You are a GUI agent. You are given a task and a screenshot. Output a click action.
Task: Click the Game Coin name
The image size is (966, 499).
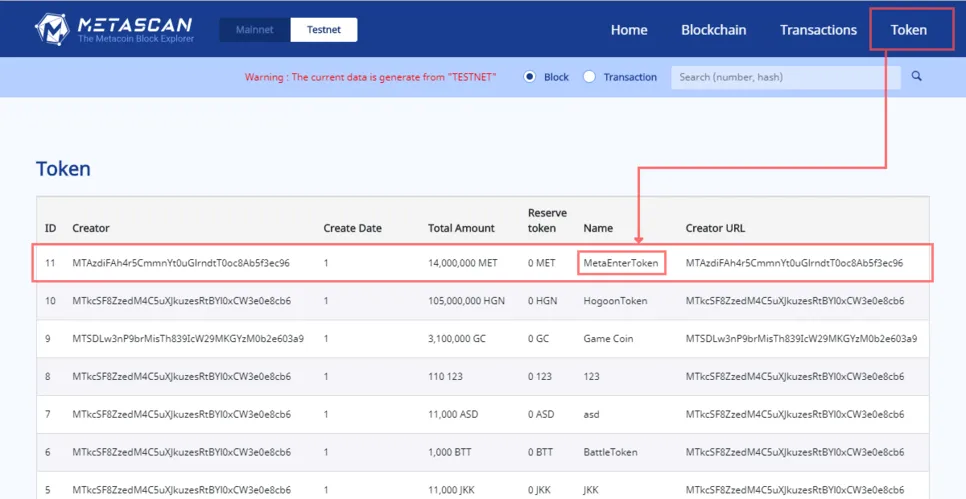608,338
